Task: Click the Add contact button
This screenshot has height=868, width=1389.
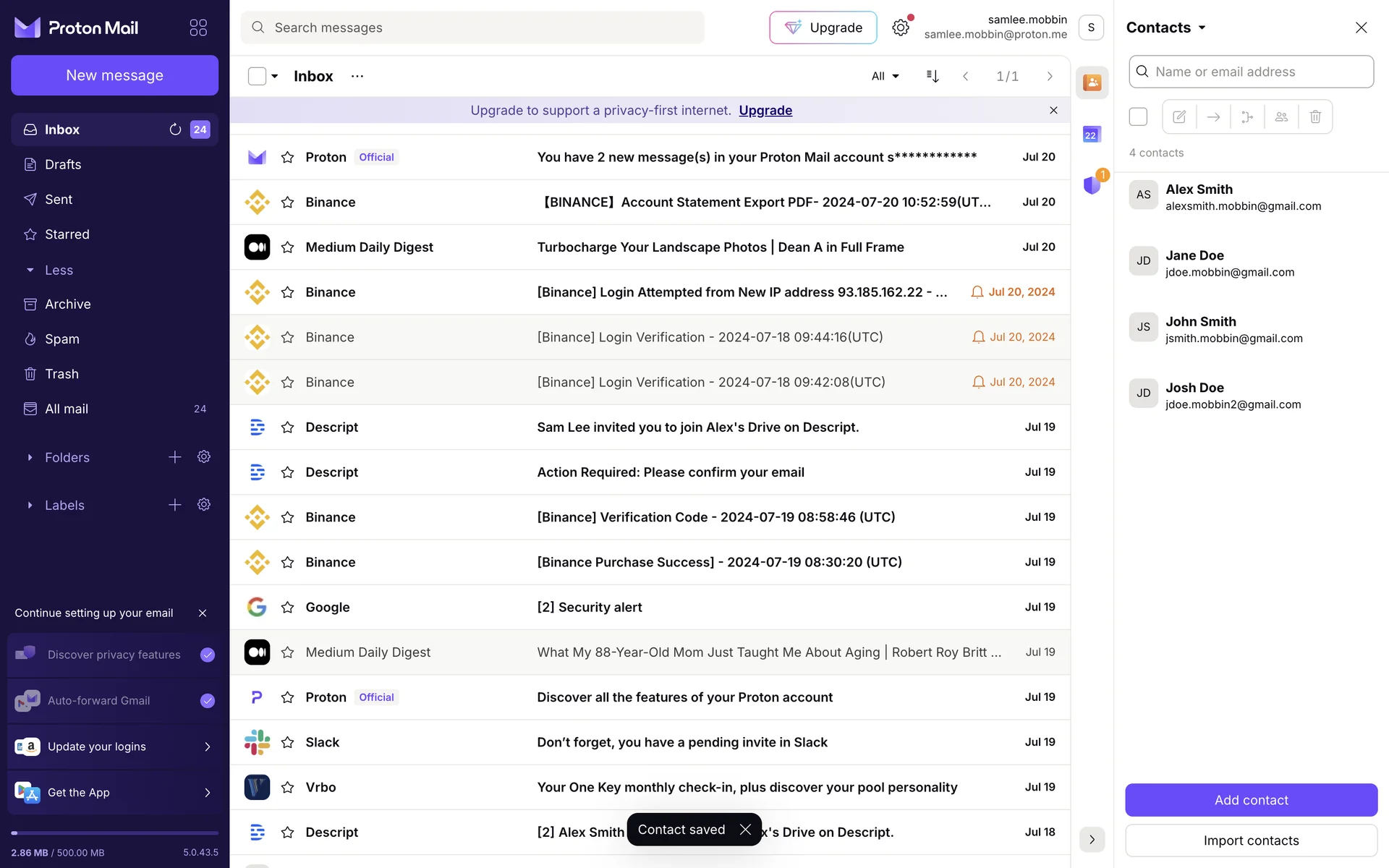Action: [1251, 800]
